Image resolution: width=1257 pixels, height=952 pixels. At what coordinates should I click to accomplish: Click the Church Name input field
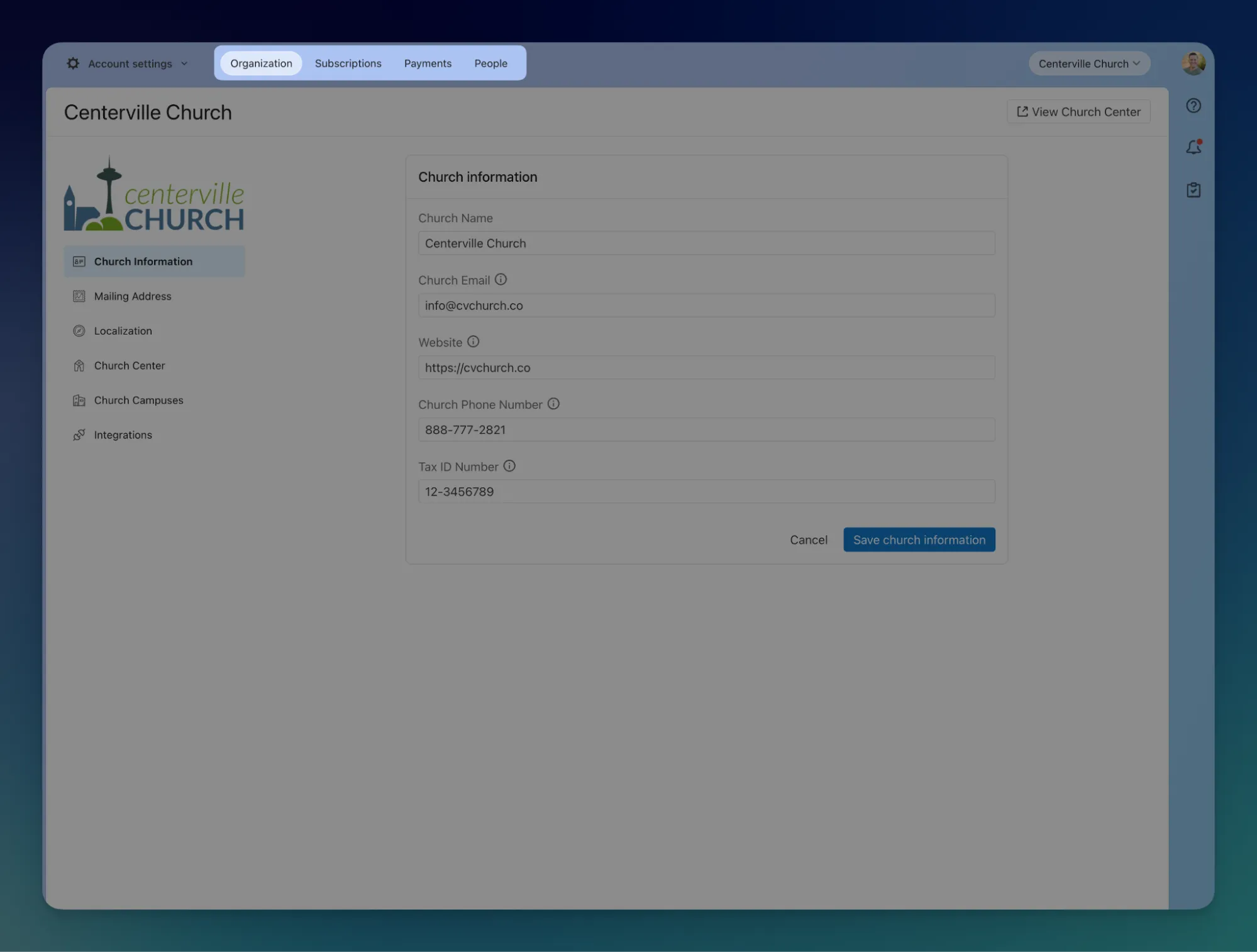[706, 243]
